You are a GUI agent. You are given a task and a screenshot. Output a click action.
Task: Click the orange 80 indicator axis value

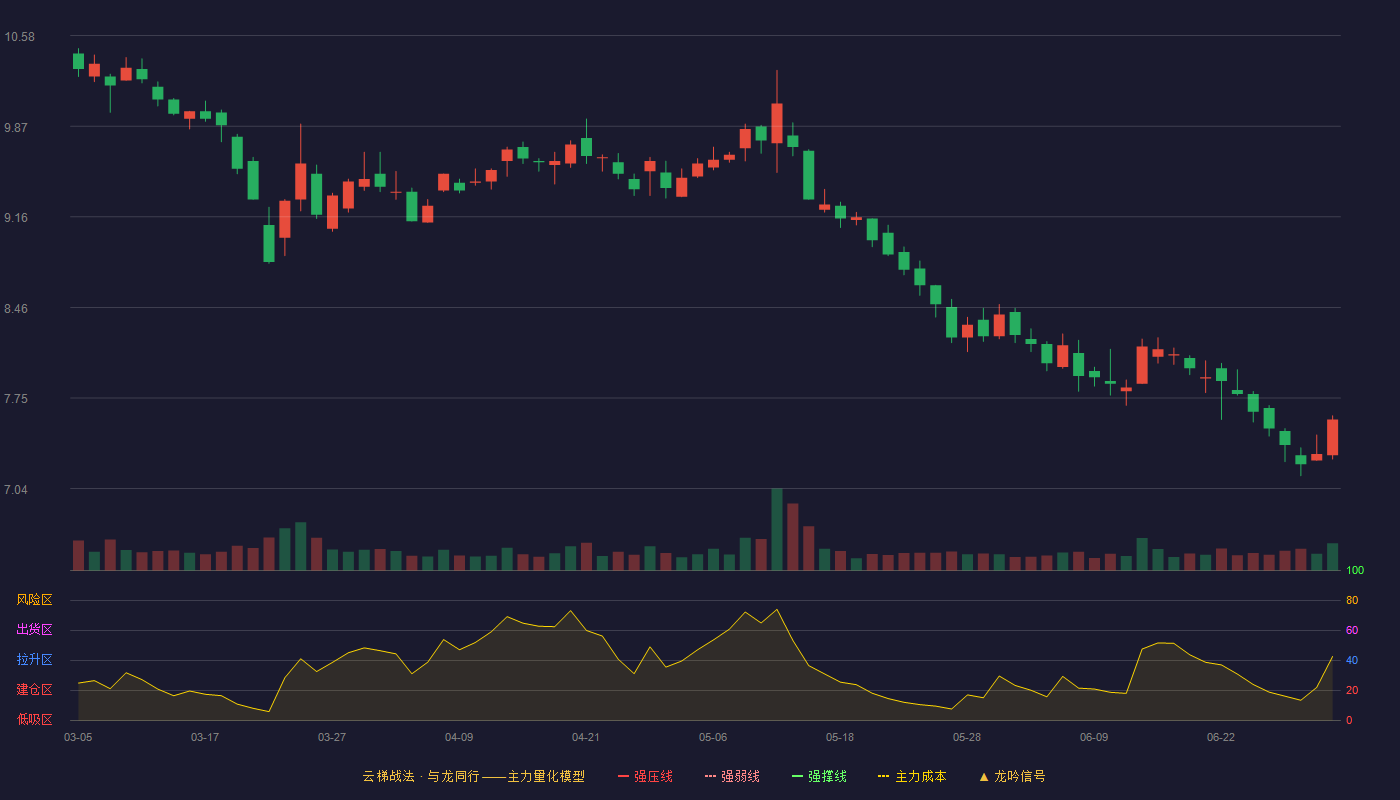[x=1352, y=600]
